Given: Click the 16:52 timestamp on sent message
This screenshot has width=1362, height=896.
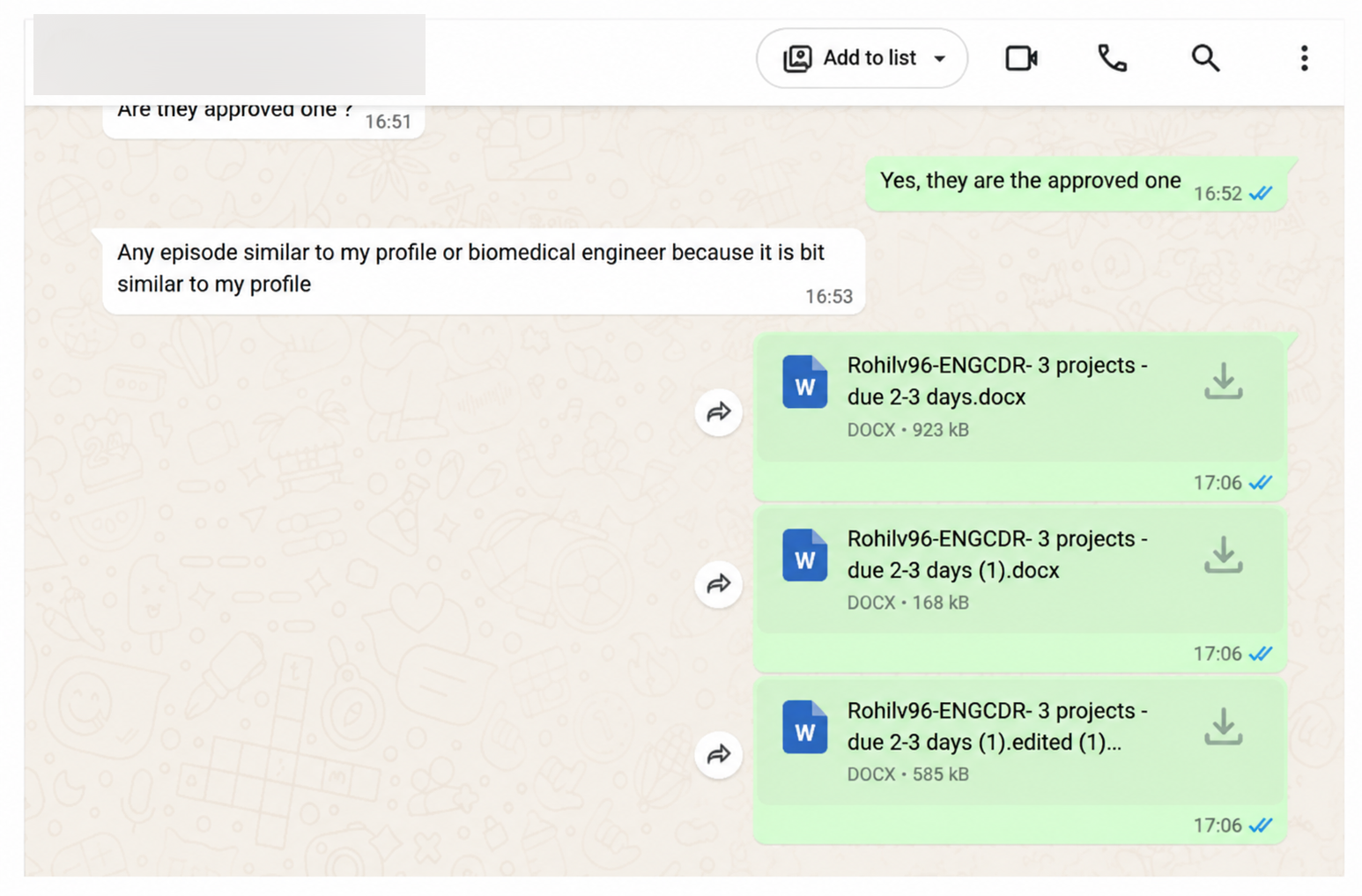Looking at the screenshot, I should point(1218,194).
